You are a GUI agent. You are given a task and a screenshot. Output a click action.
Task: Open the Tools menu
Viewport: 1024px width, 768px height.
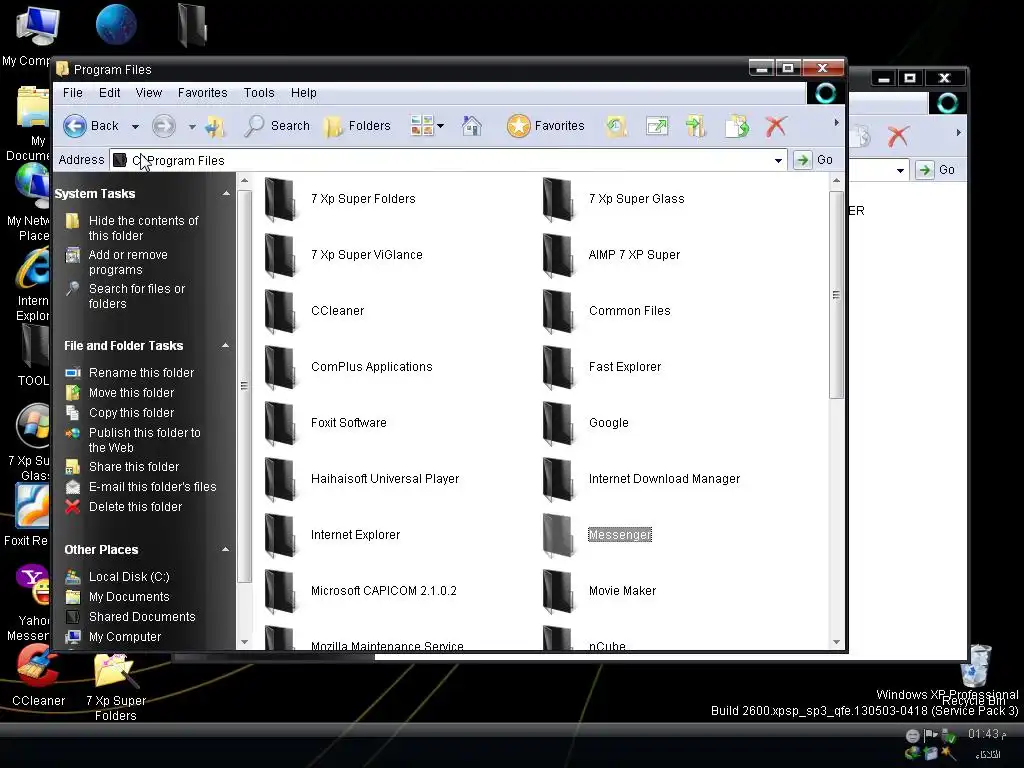pos(259,93)
